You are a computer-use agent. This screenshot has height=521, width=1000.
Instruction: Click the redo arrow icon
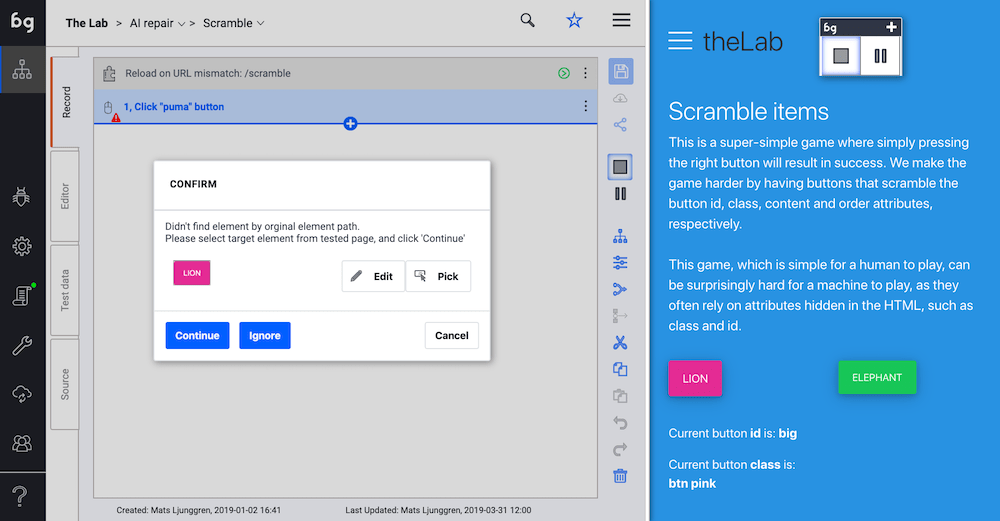pyautogui.click(x=620, y=450)
